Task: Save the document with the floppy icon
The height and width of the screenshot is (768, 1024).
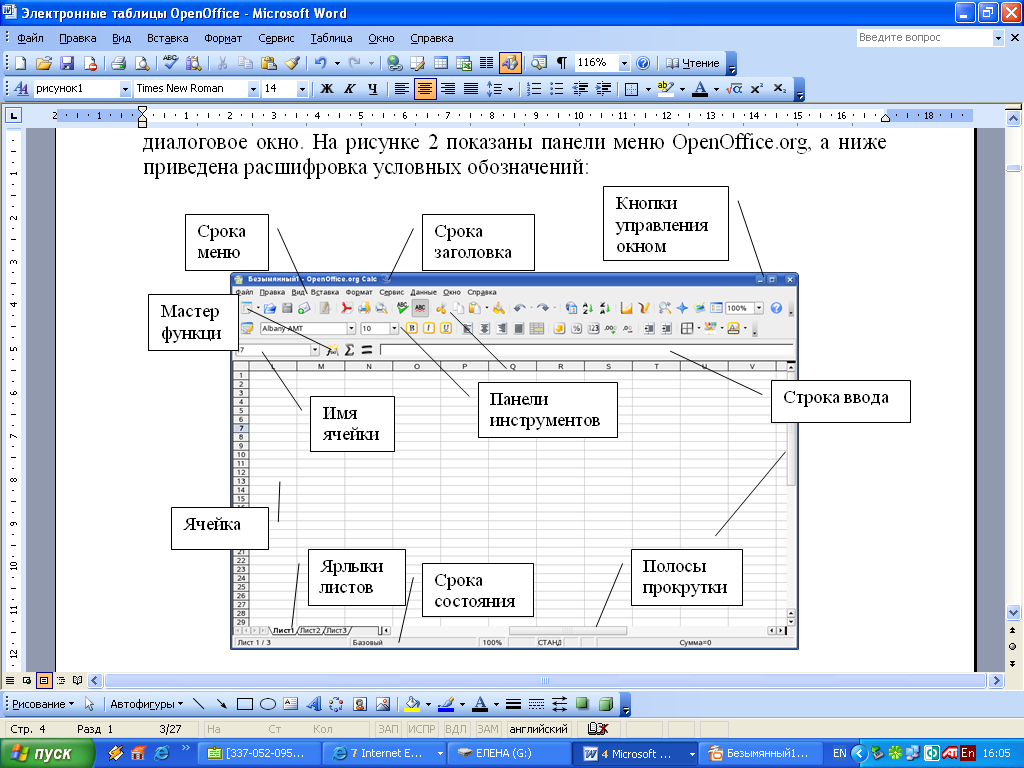Action: [x=67, y=63]
